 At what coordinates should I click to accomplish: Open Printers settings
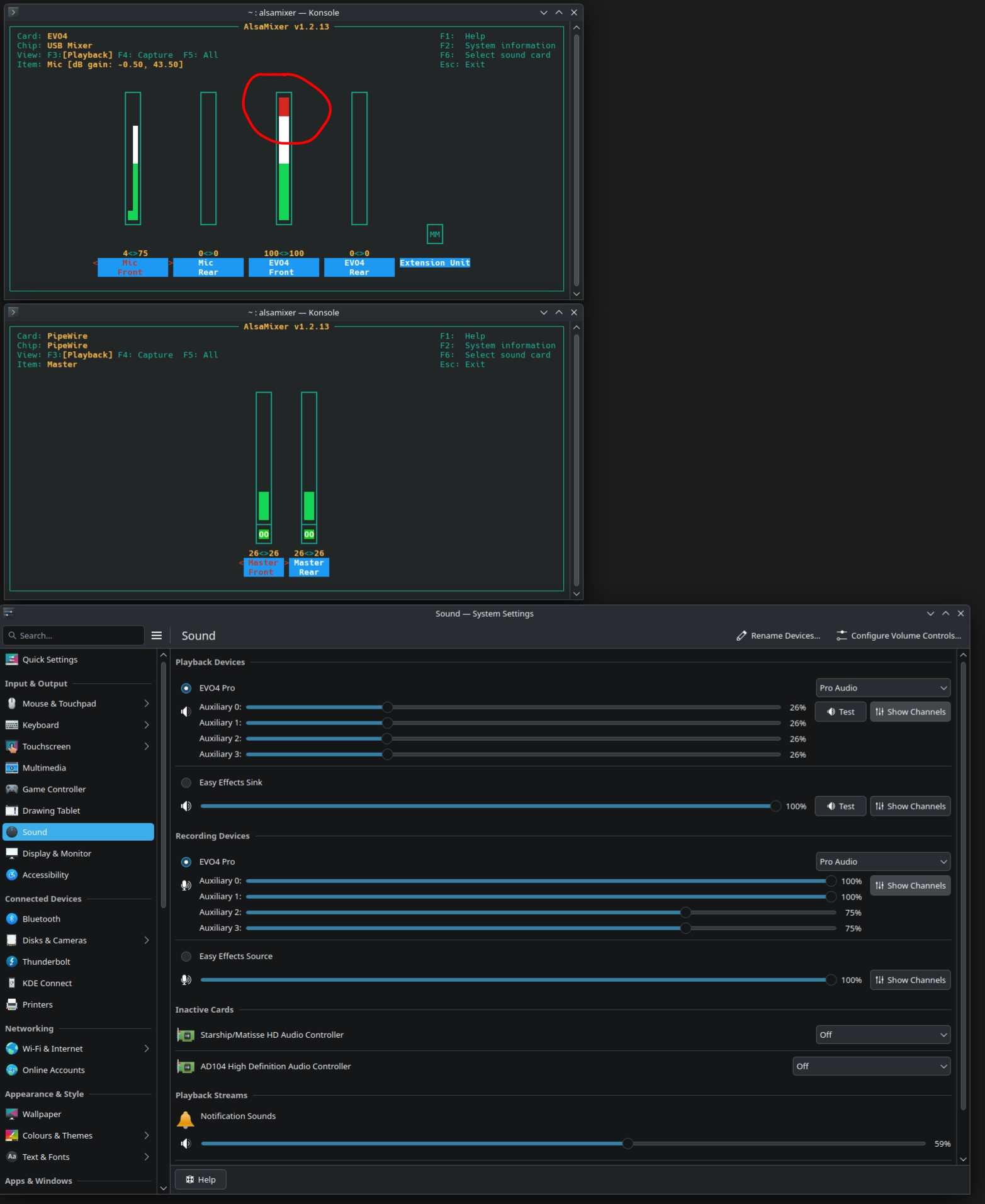point(78,1004)
